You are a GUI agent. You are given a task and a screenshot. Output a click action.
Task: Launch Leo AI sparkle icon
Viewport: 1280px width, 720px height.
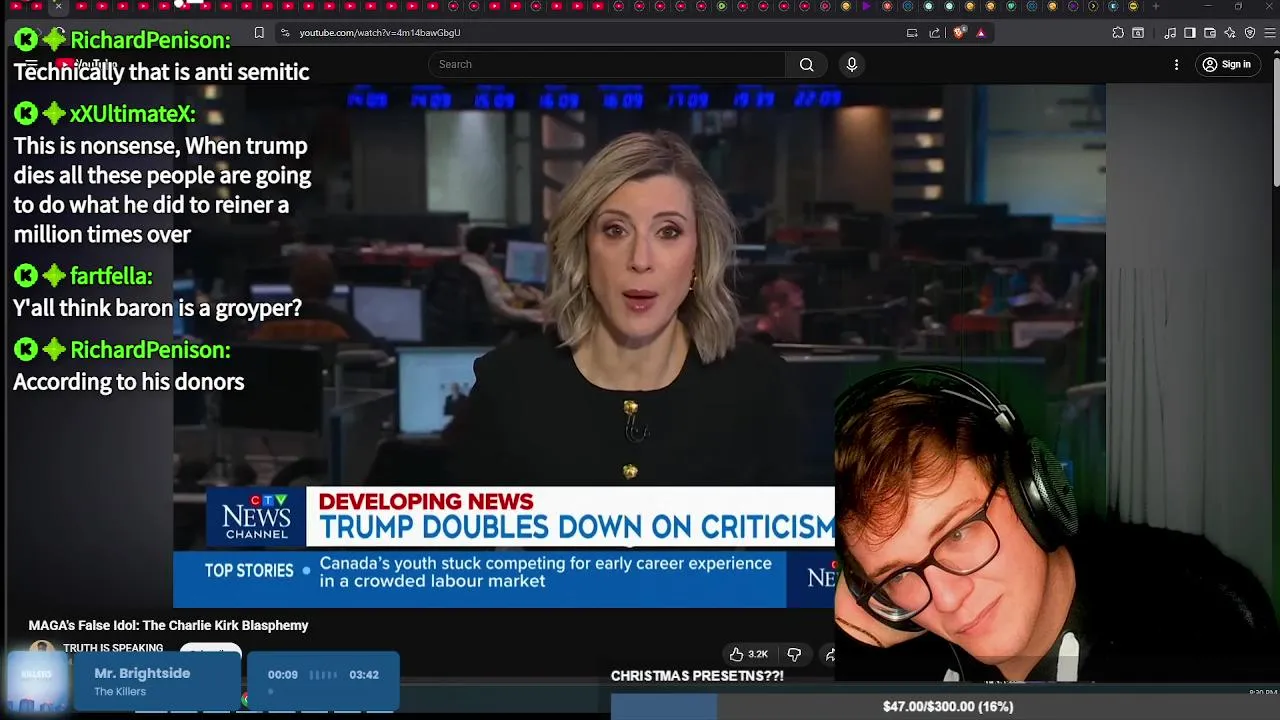pos(1230,33)
